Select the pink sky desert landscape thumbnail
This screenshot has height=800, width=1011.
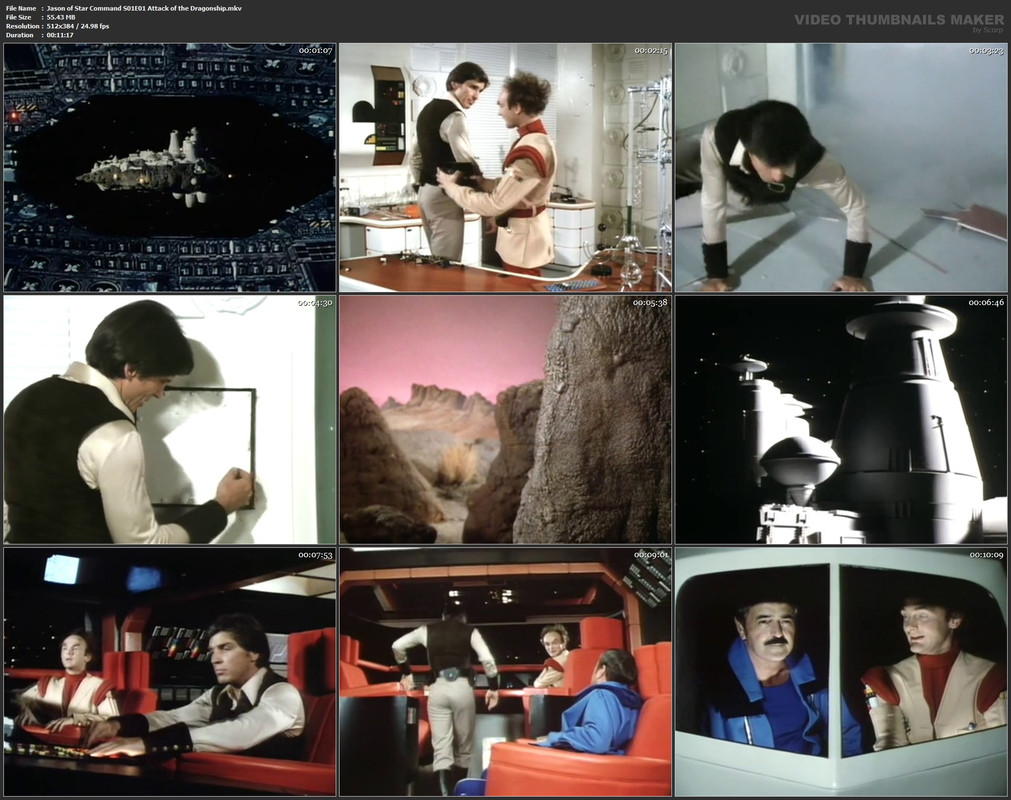(x=506, y=420)
